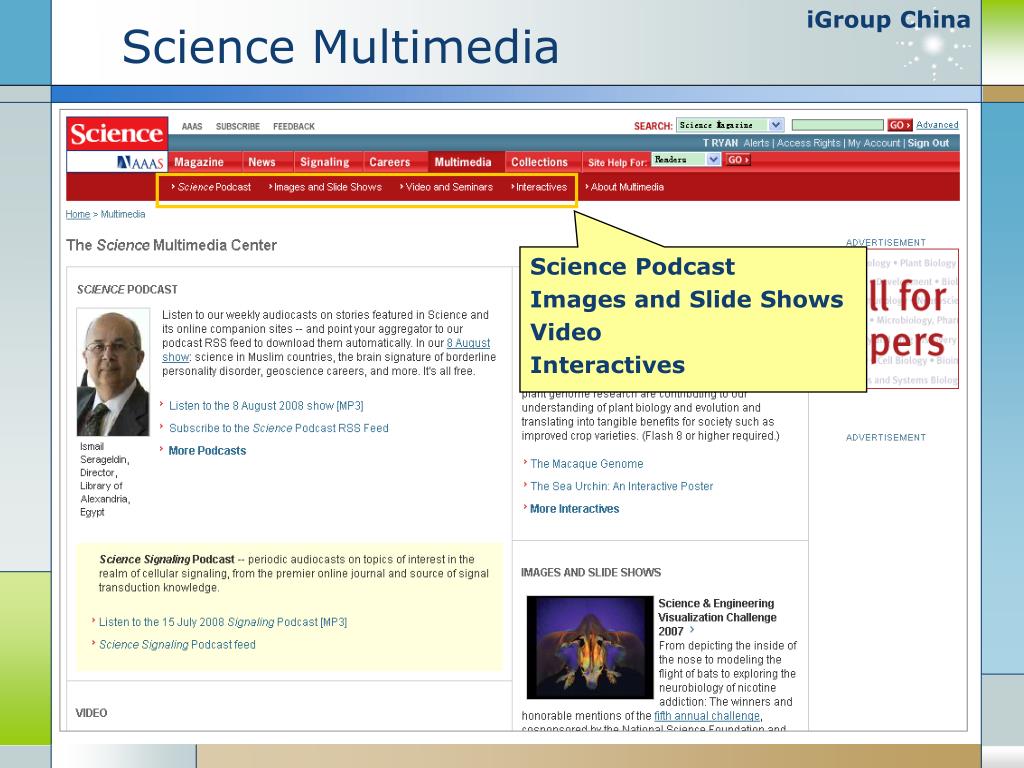Switch to the Magazine tab
This screenshot has height=768, width=1024.
[x=199, y=162]
